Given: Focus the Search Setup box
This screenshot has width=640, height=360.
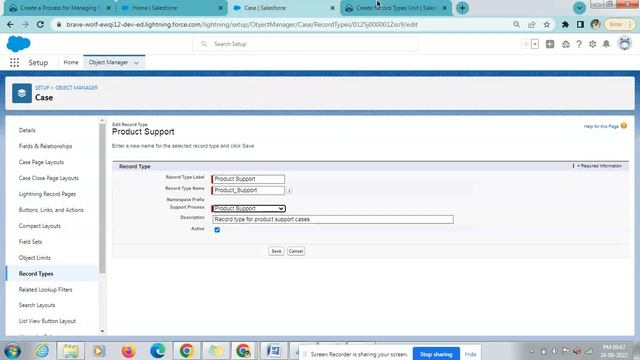Looking at the screenshot, I should tap(305, 44).
